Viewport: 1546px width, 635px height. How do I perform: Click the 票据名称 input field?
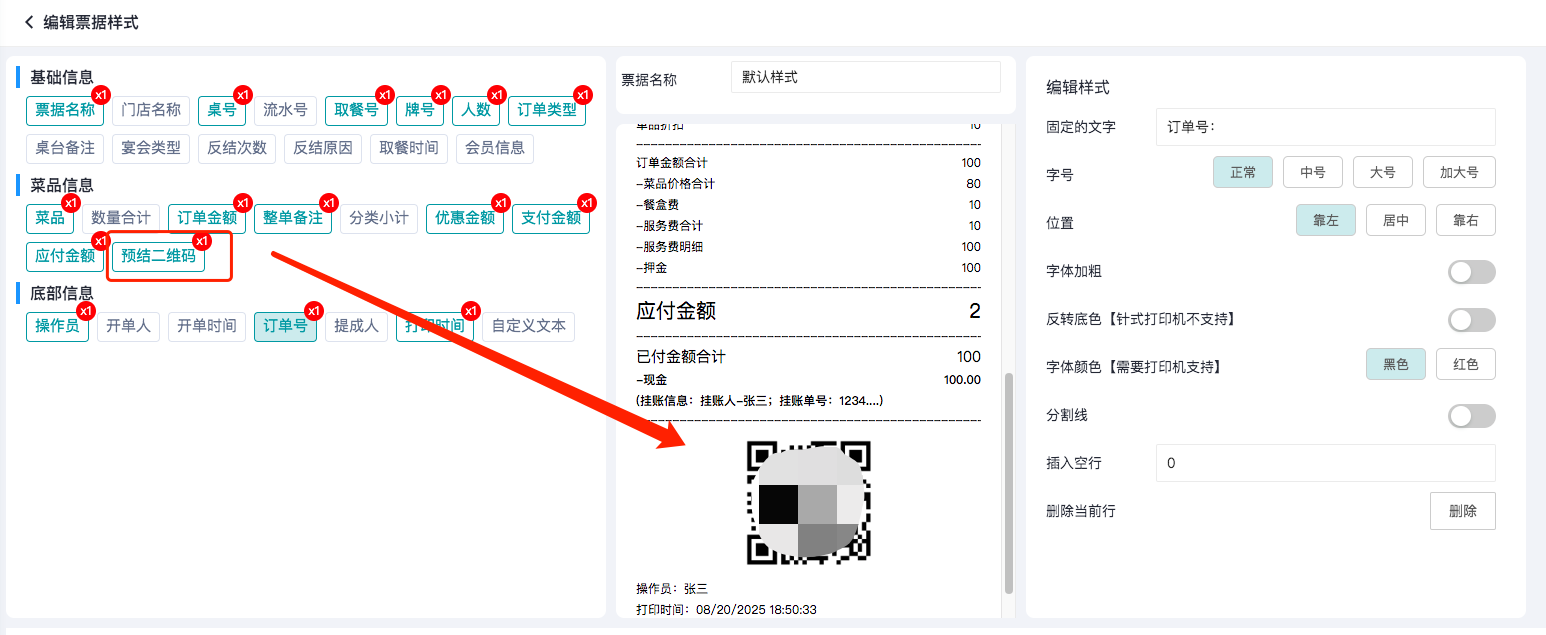click(x=866, y=77)
